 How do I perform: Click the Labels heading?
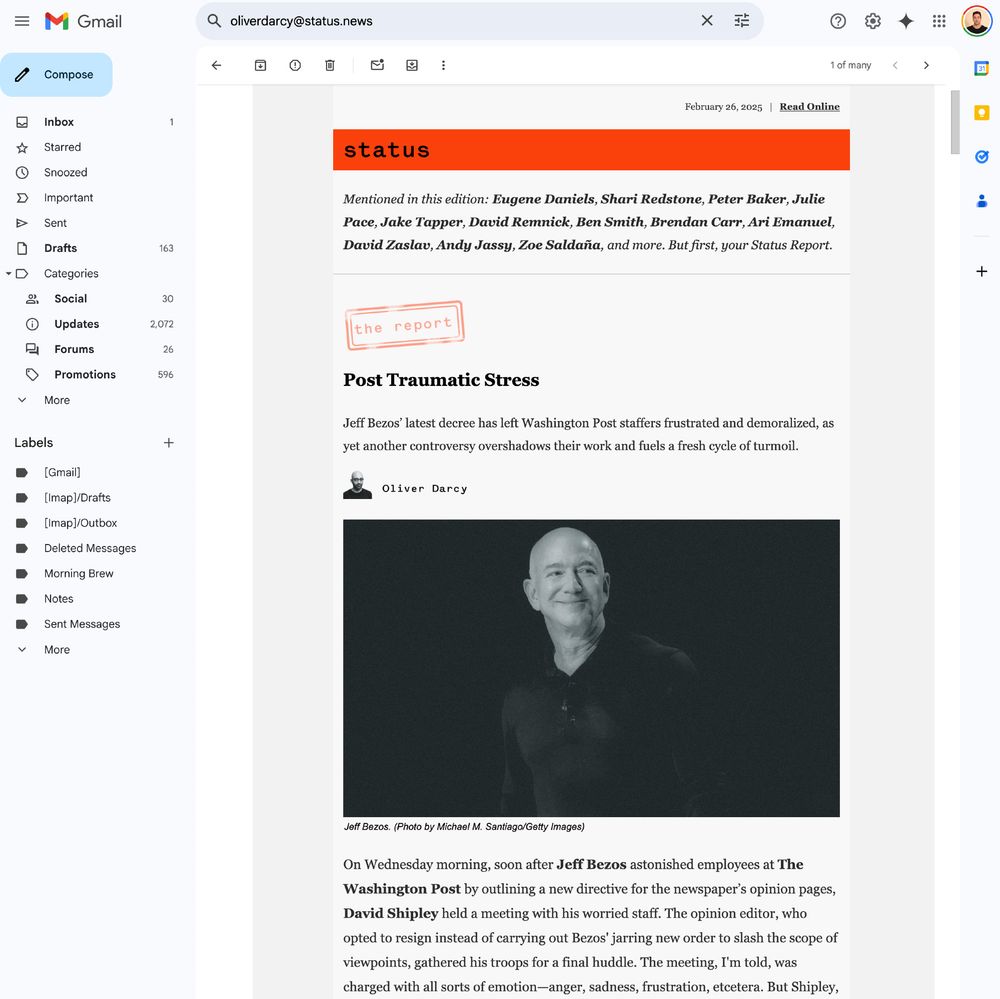point(34,443)
